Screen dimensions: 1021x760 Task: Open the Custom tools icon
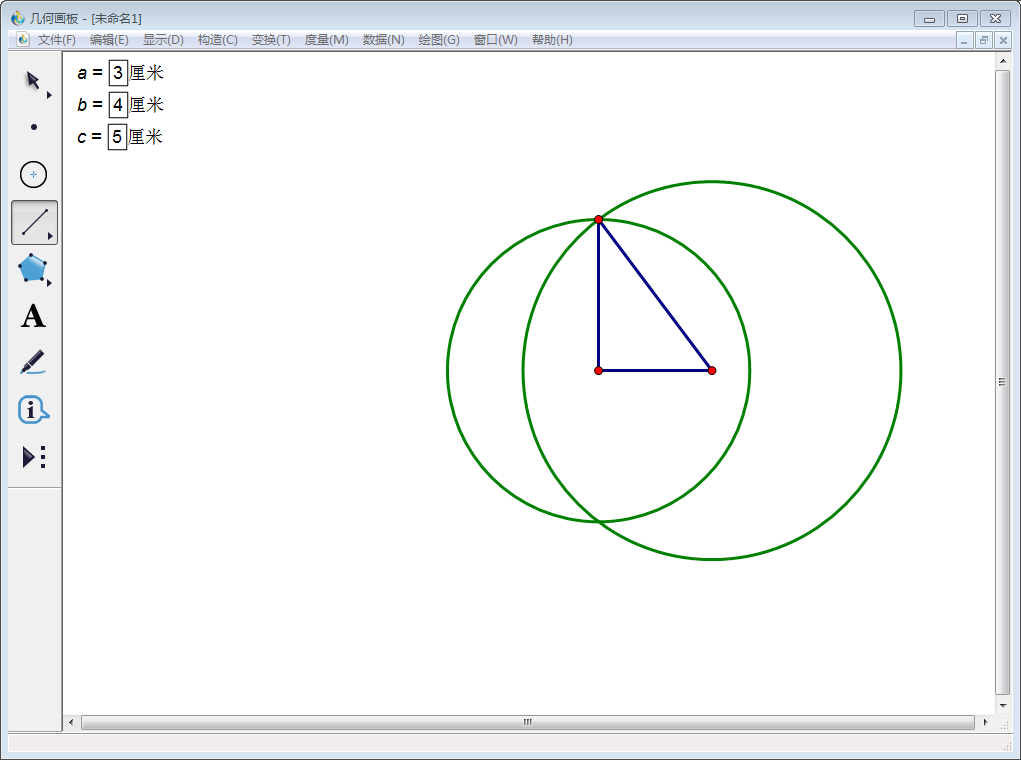pos(34,457)
